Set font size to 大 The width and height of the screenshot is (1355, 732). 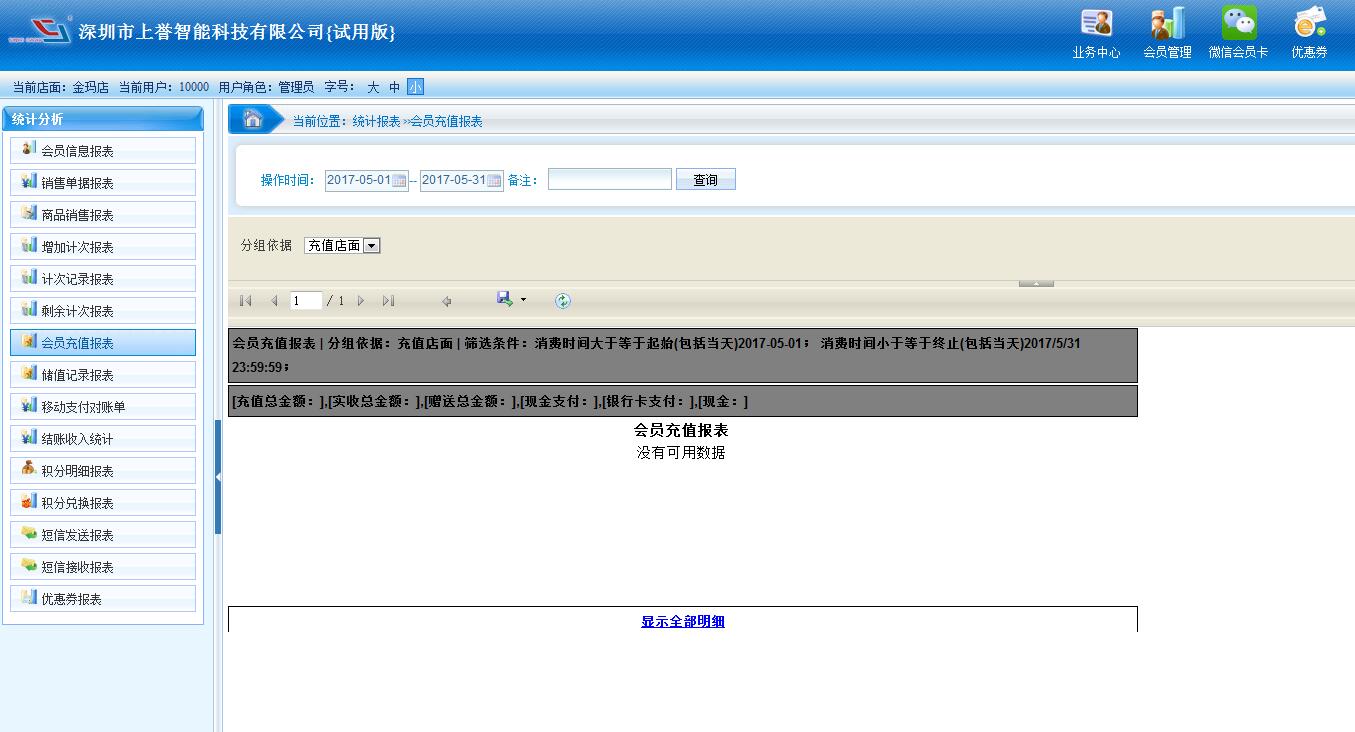click(373, 88)
